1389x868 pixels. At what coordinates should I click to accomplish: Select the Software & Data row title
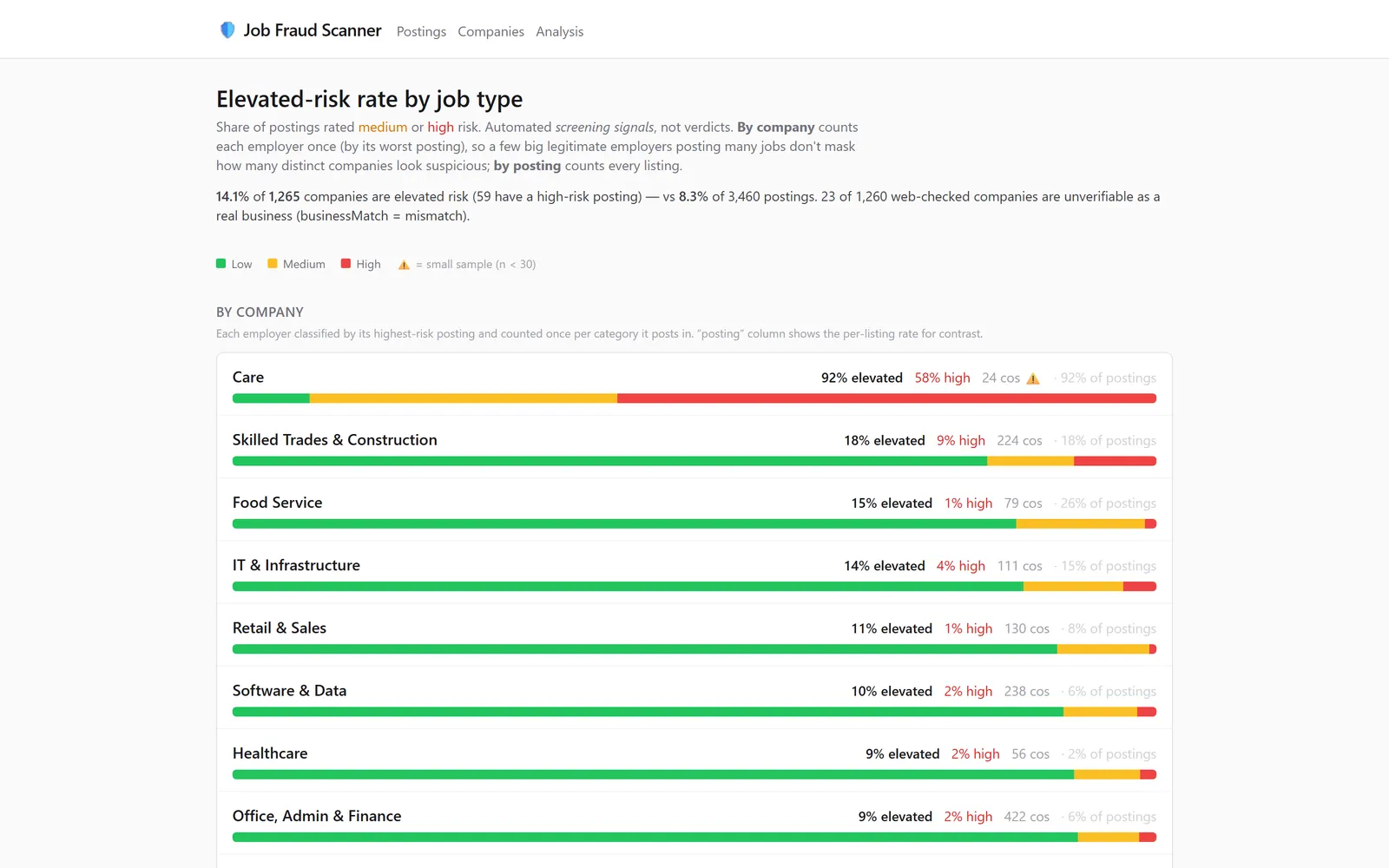tap(289, 690)
